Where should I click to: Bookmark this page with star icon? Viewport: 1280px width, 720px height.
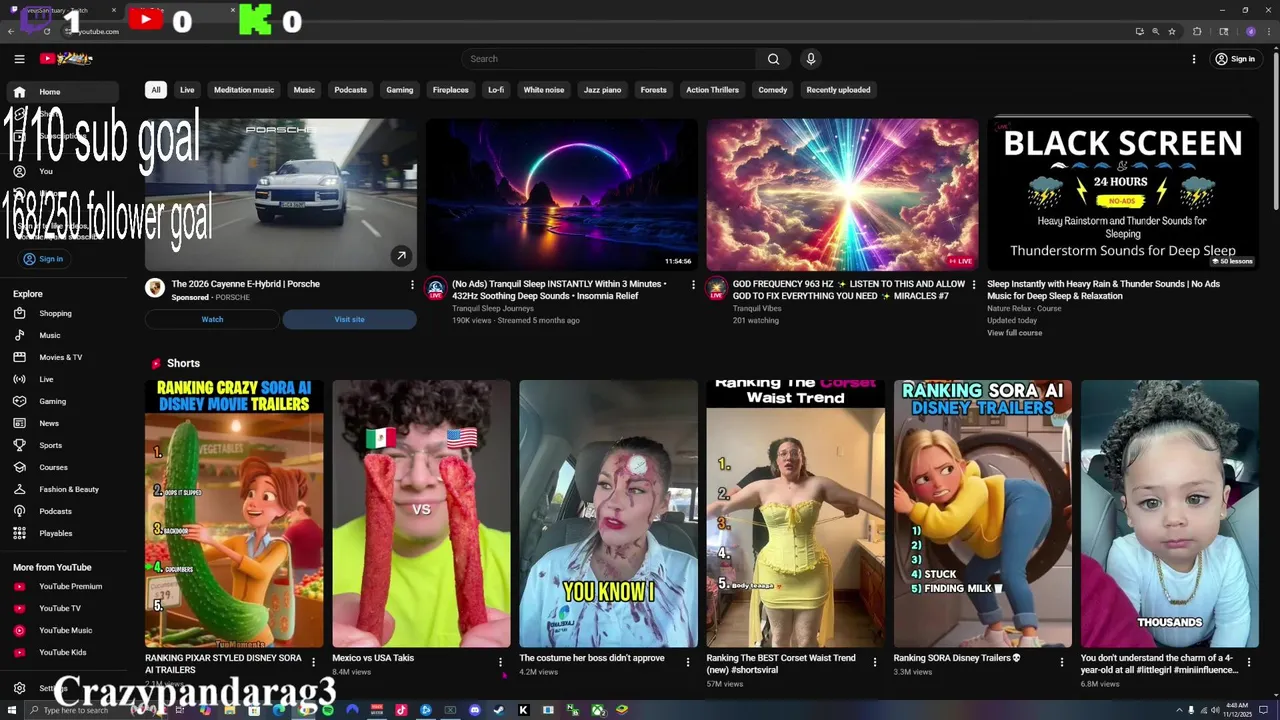tap(1172, 31)
